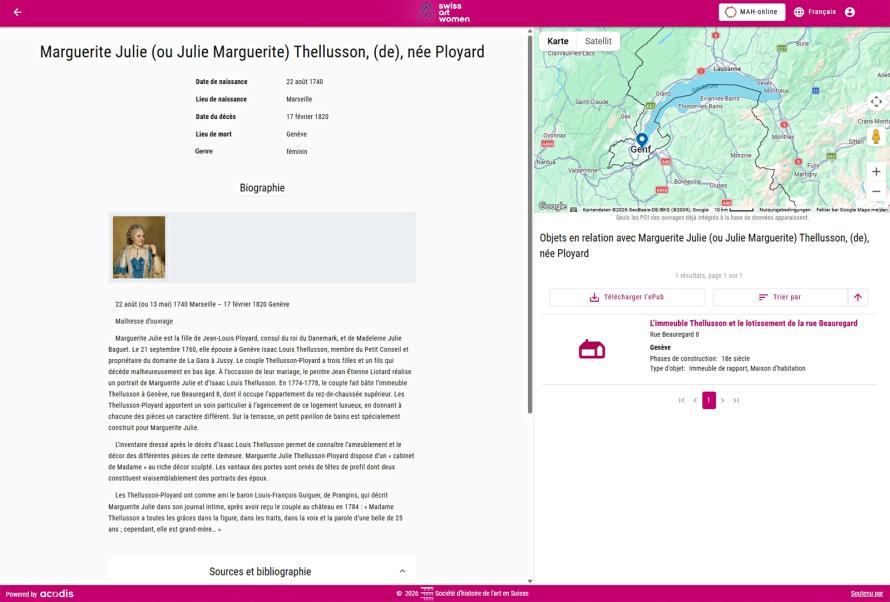Click Télécharger l'ePub button
The height and width of the screenshot is (602, 890).
(x=627, y=297)
